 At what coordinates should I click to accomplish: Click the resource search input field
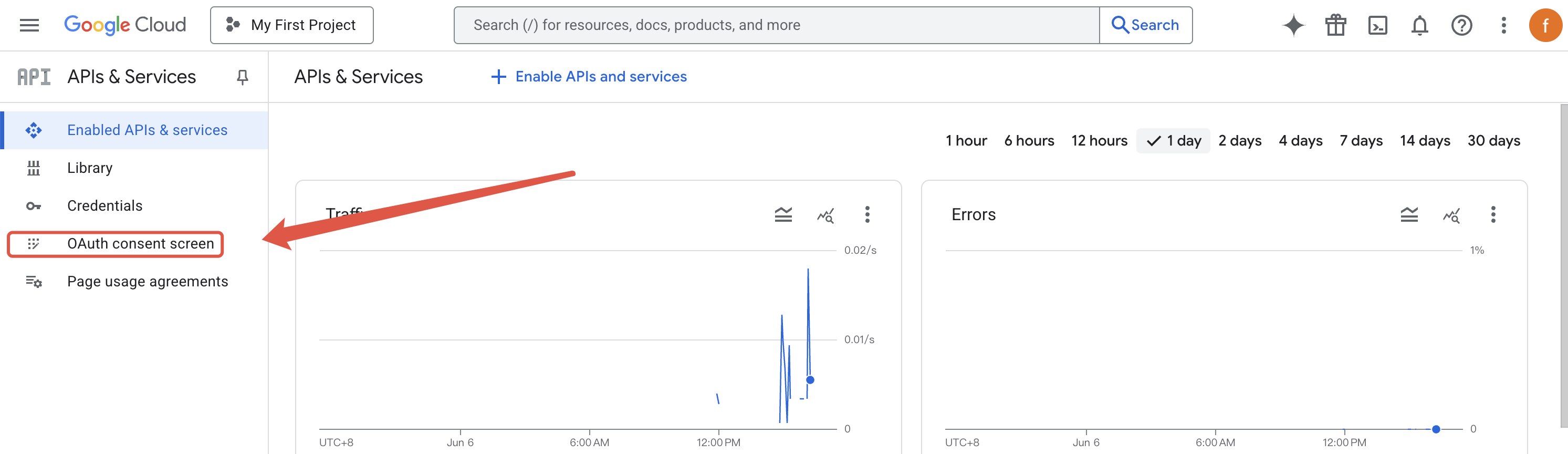777,25
